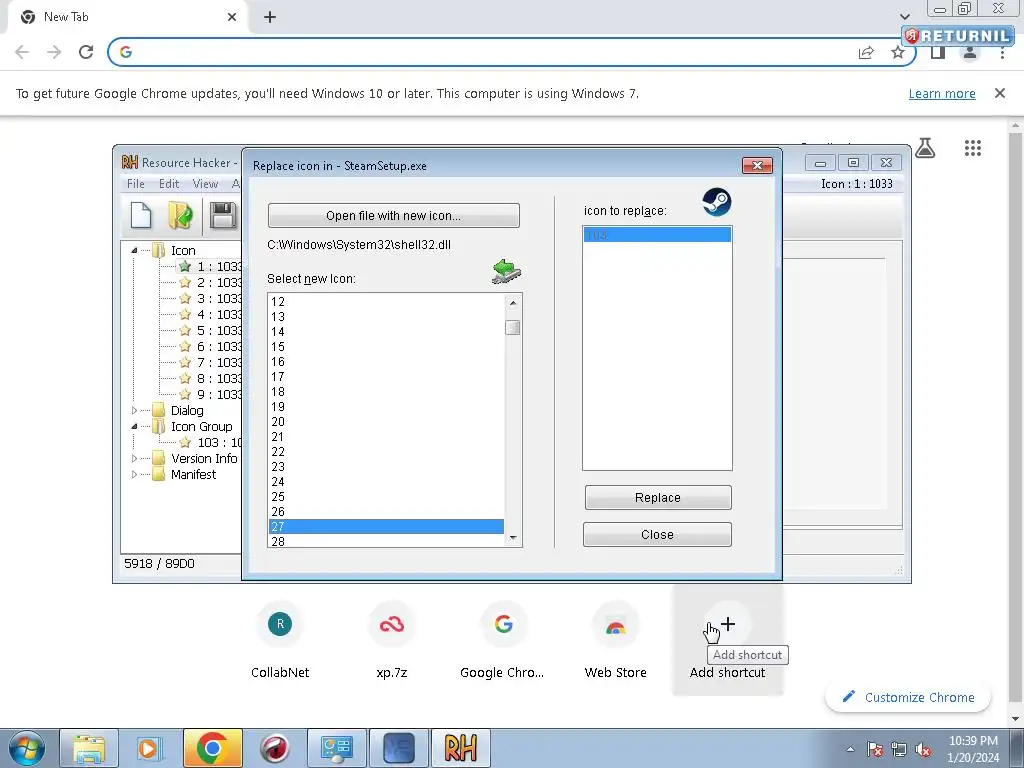Expand the Manifest folder
The width and height of the screenshot is (1024, 768).
pos(134,474)
